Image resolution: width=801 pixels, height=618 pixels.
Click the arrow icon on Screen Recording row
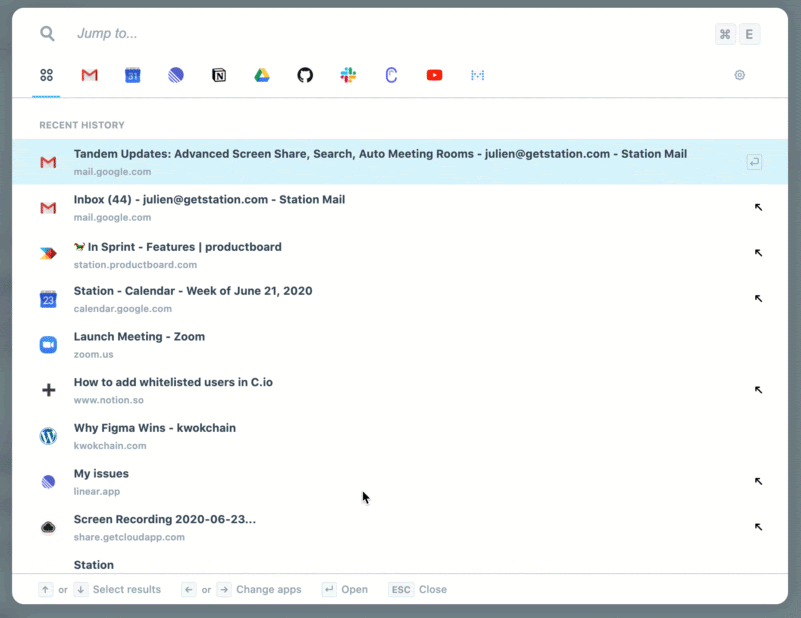pos(759,527)
